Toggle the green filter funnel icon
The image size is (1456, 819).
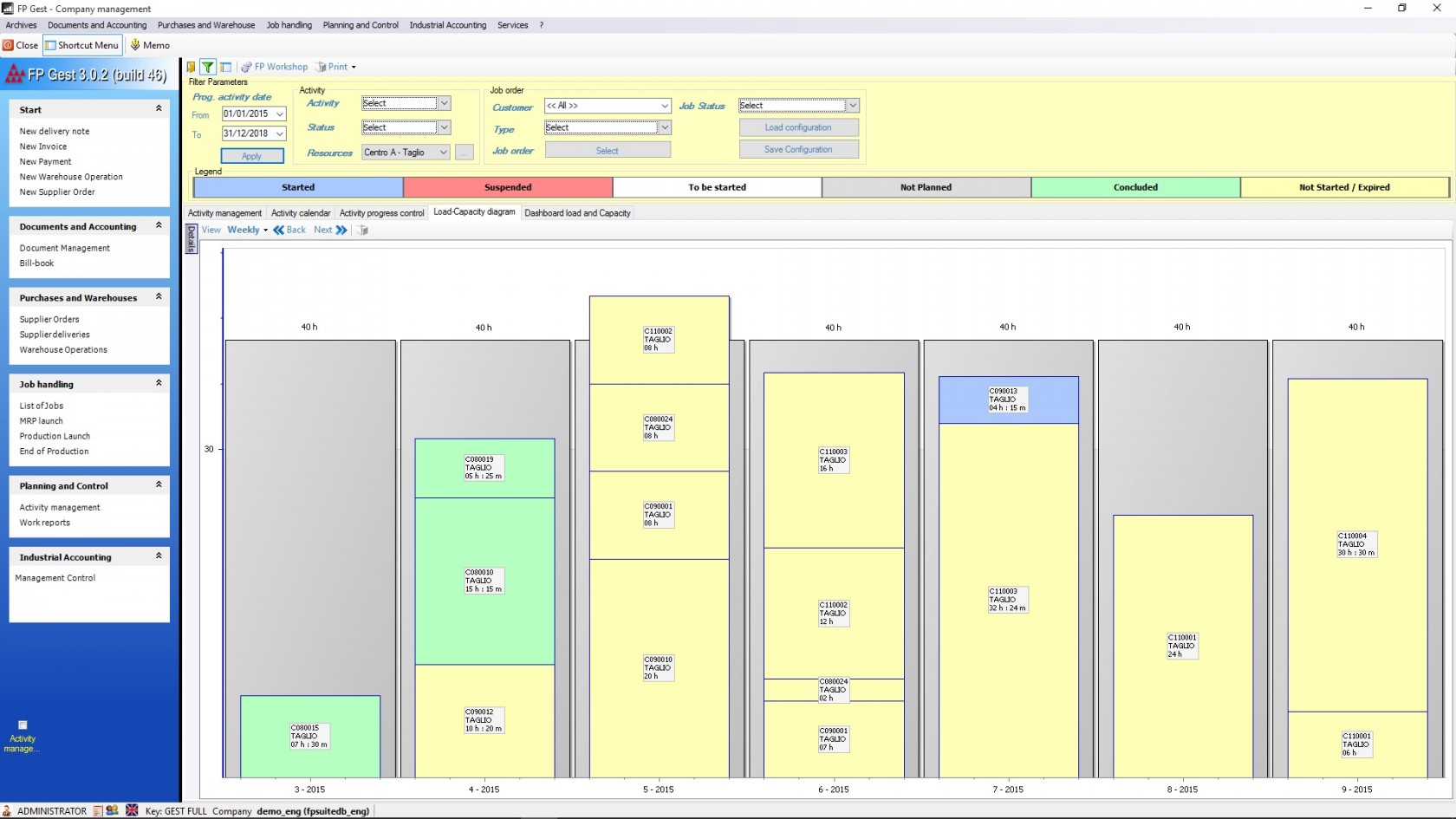point(208,67)
